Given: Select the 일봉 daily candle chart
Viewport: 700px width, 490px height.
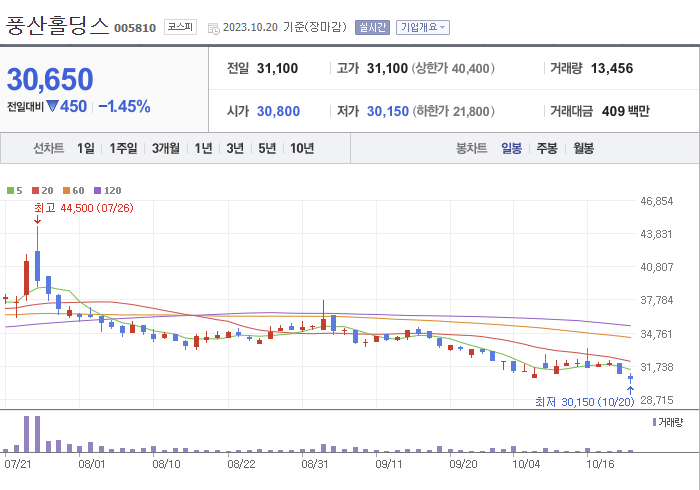Looking at the screenshot, I should click(x=511, y=148).
